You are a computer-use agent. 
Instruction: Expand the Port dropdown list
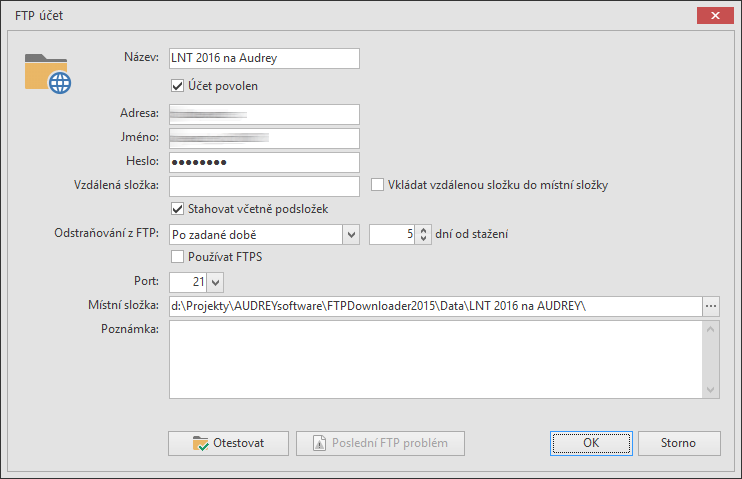[x=216, y=282]
